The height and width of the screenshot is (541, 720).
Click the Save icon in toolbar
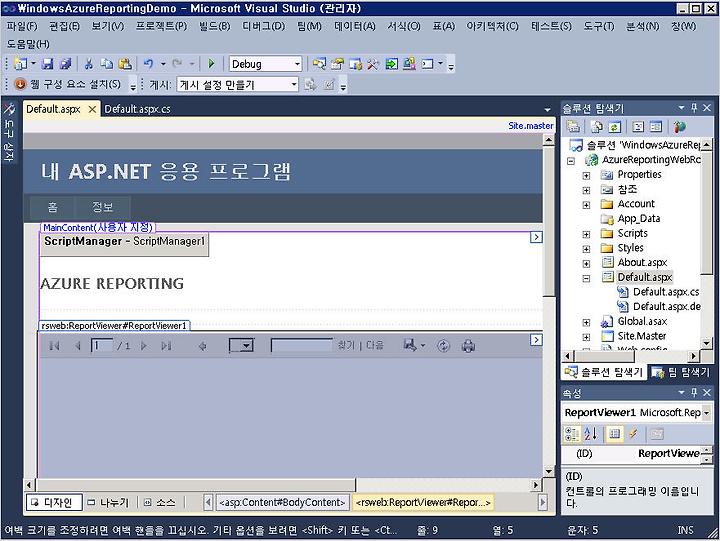pos(48,64)
